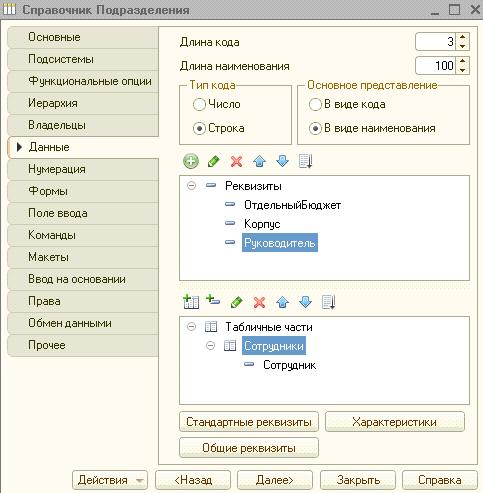
Task: Delete tabular section with lower red cross
Action: tap(259, 302)
